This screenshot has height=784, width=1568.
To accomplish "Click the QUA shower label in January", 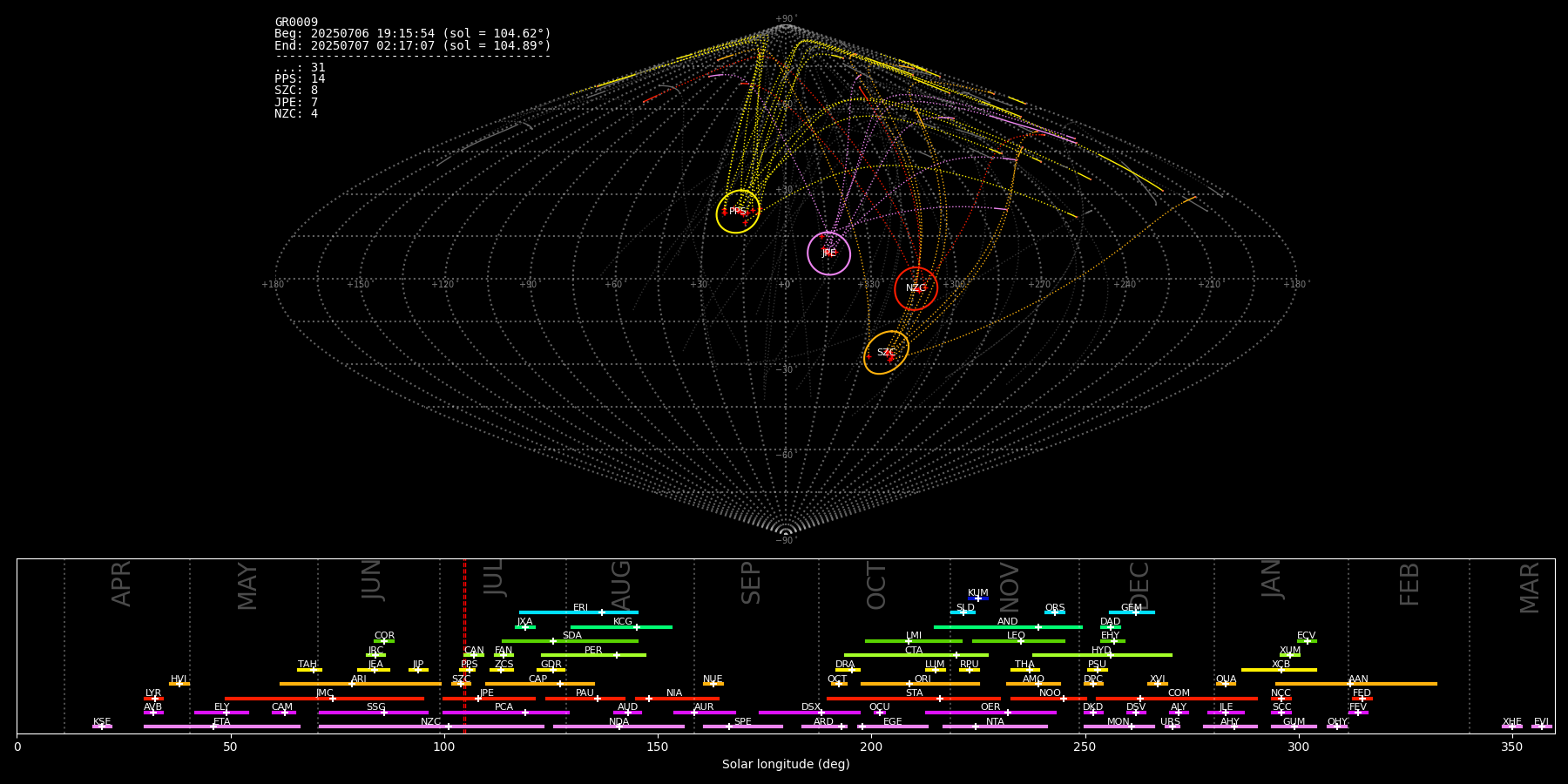I will tap(1226, 679).
